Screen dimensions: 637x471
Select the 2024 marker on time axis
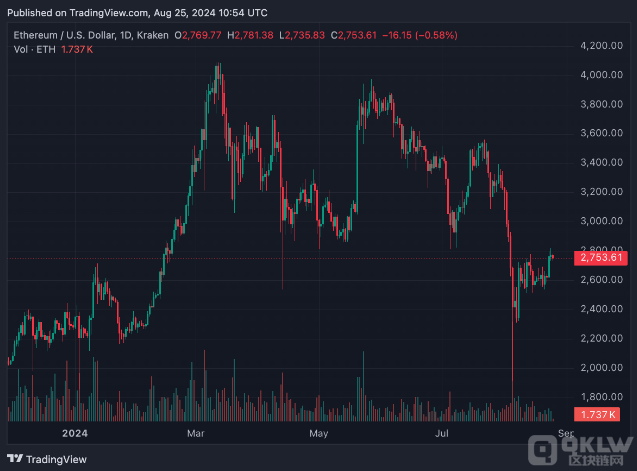pyautogui.click(x=76, y=433)
